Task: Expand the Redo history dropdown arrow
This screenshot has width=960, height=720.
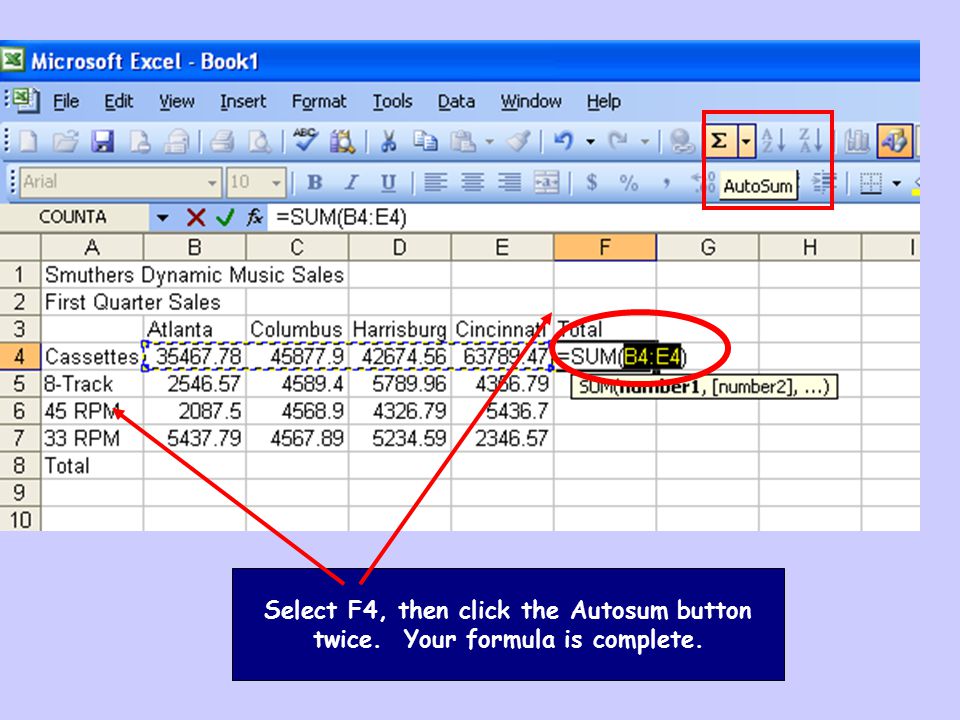Action: [645, 142]
